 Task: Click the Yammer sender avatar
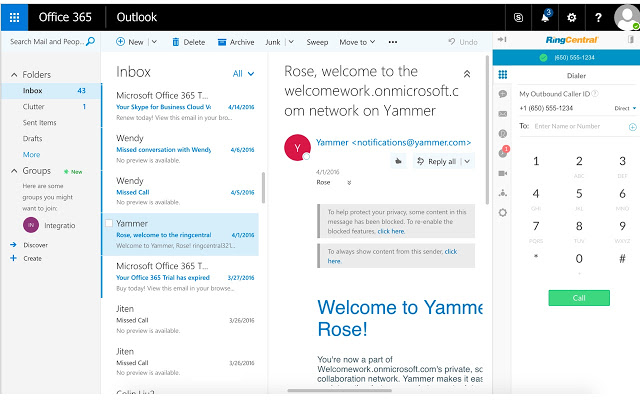point(297,148)
